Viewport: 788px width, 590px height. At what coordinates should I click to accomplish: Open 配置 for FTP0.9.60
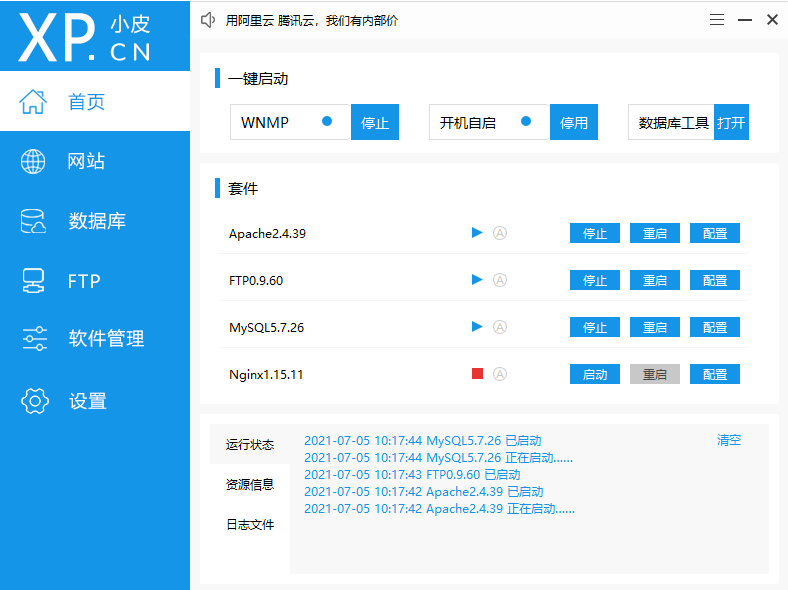[x=715, y=280]
